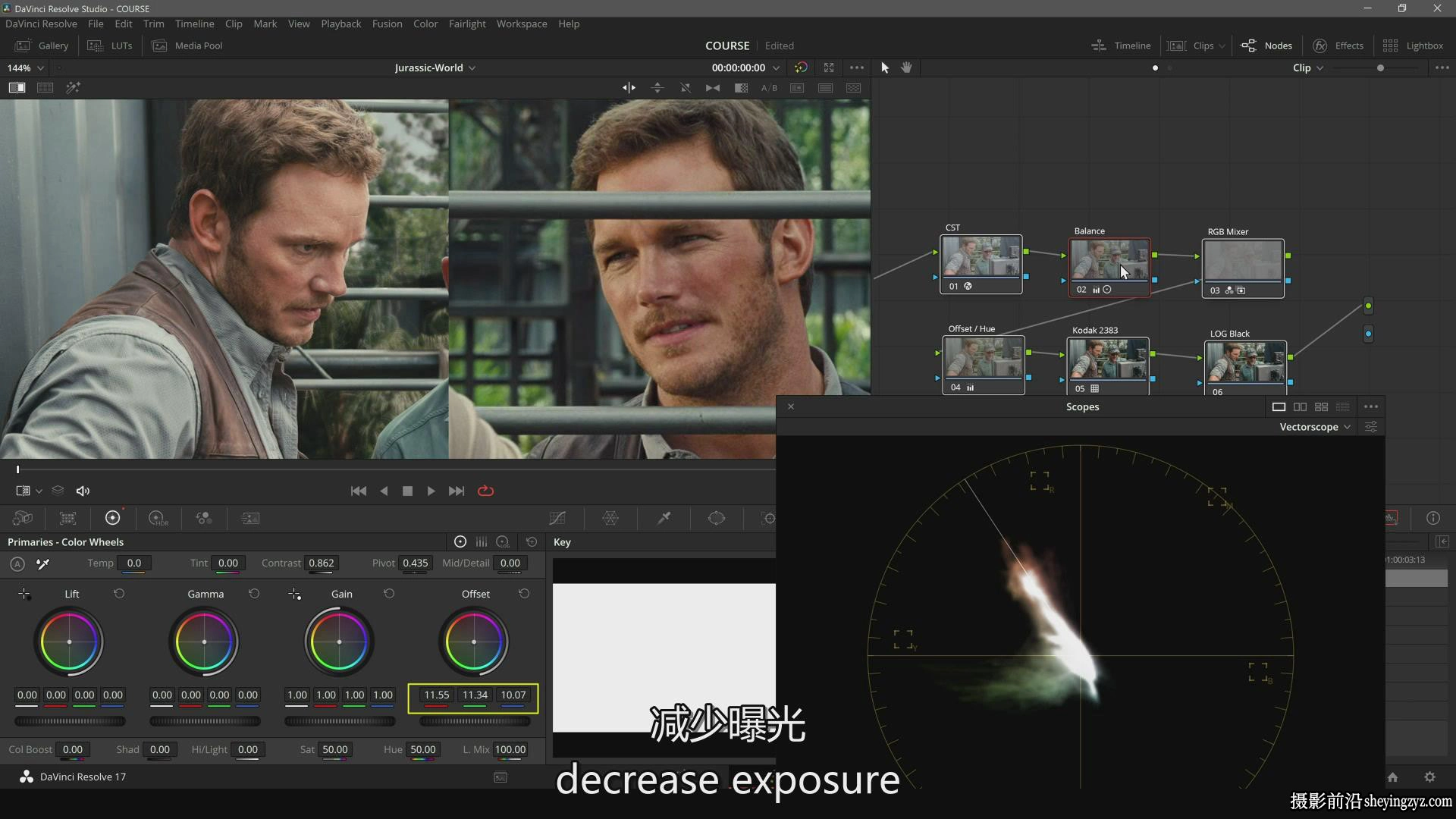Image resolution: width=1456 pixels, height=819 pixels.
Task: Open the Effects library
Action: [1338, 45]
